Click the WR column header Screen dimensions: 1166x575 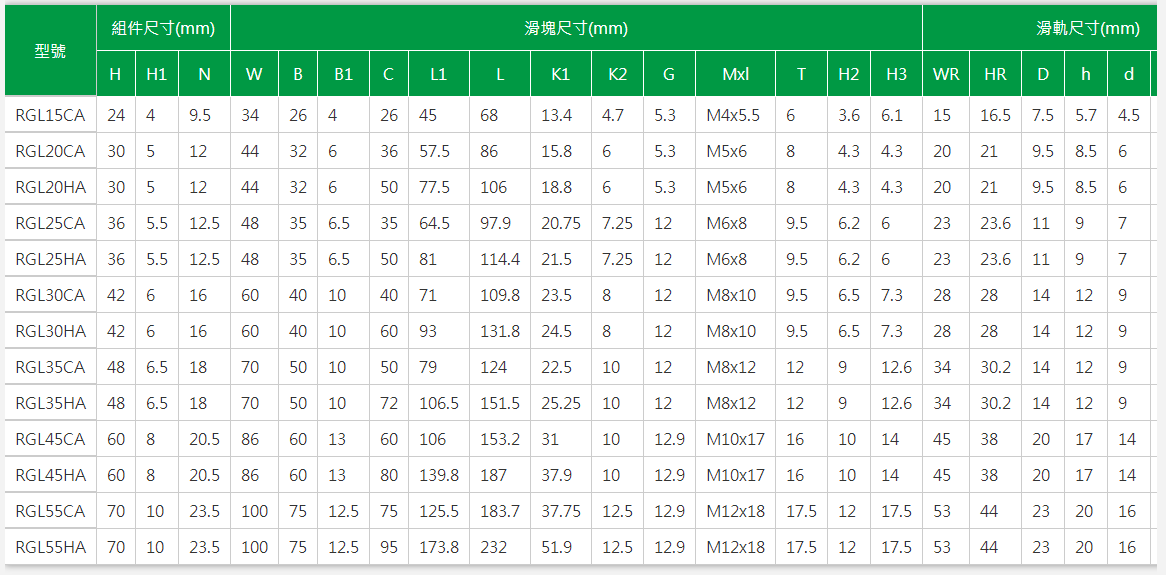click(x=945, y=74)
